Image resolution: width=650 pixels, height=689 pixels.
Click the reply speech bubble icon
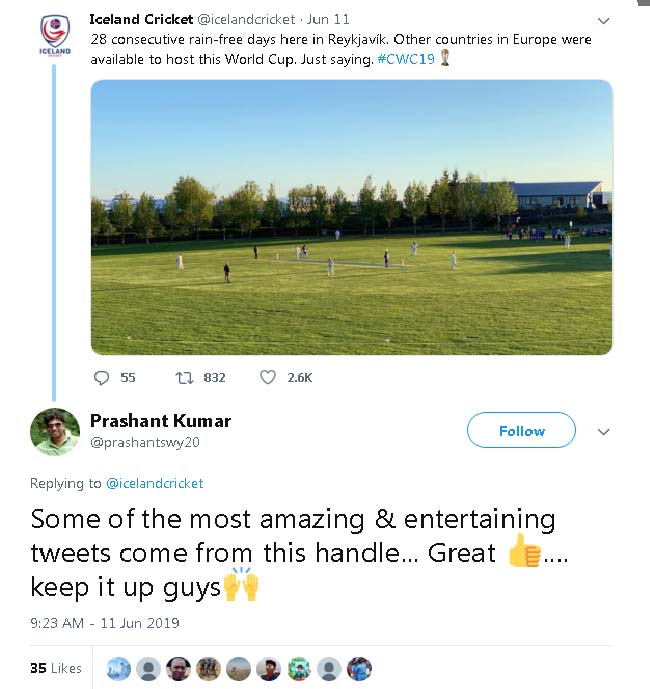point(101,378)
